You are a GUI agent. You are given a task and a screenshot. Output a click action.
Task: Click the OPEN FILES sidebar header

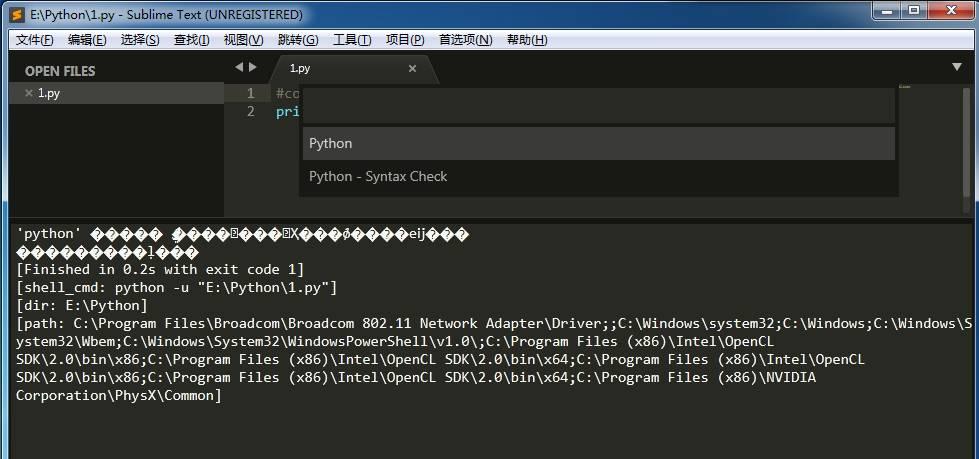click(x=60, y=71)
